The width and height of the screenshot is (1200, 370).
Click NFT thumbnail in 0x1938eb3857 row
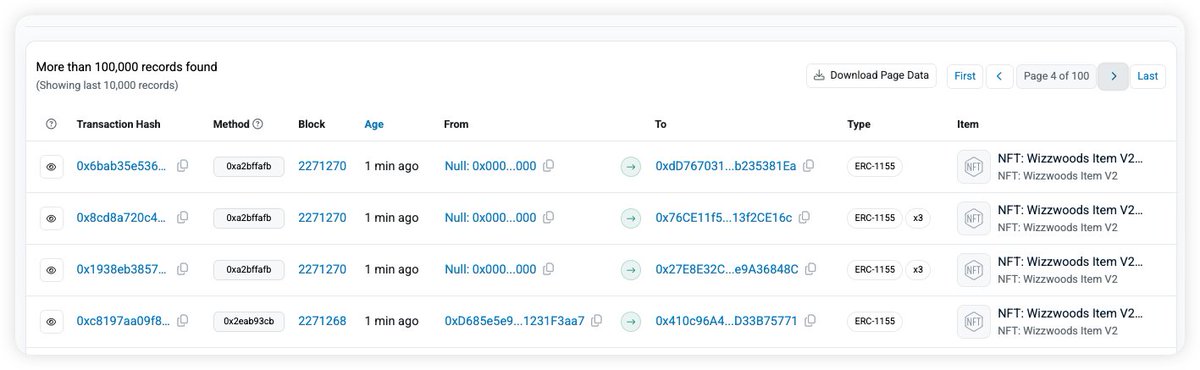[973, 270]
